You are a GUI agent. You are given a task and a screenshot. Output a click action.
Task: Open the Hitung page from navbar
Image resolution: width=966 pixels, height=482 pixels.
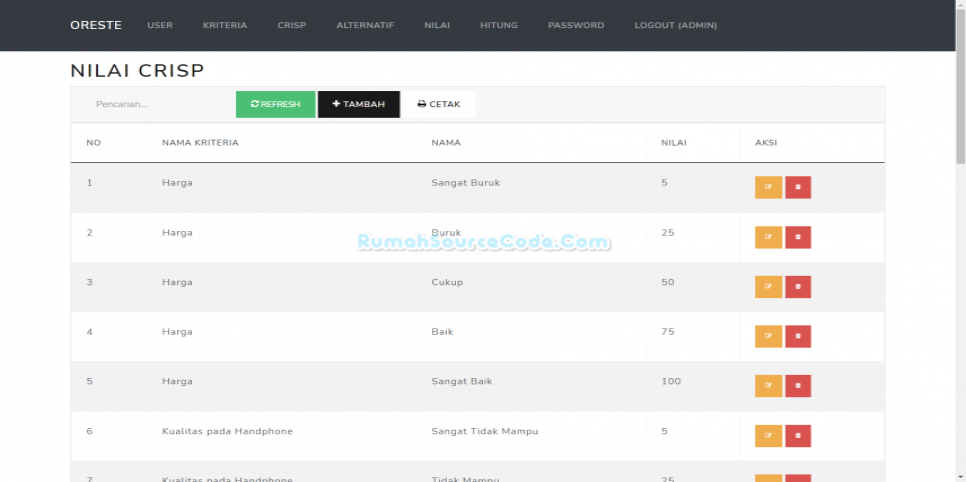click(x=498, y=25)
